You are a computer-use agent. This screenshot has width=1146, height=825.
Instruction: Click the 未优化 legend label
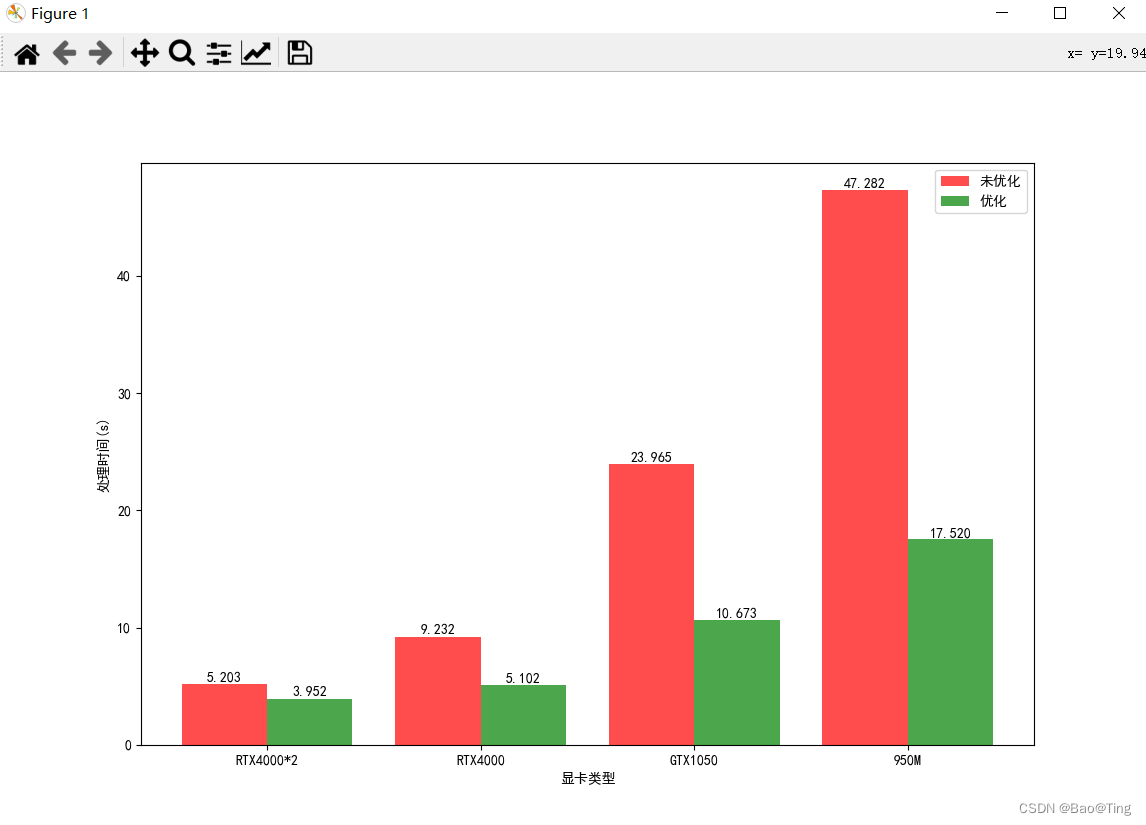click(x=1000, y=181)
